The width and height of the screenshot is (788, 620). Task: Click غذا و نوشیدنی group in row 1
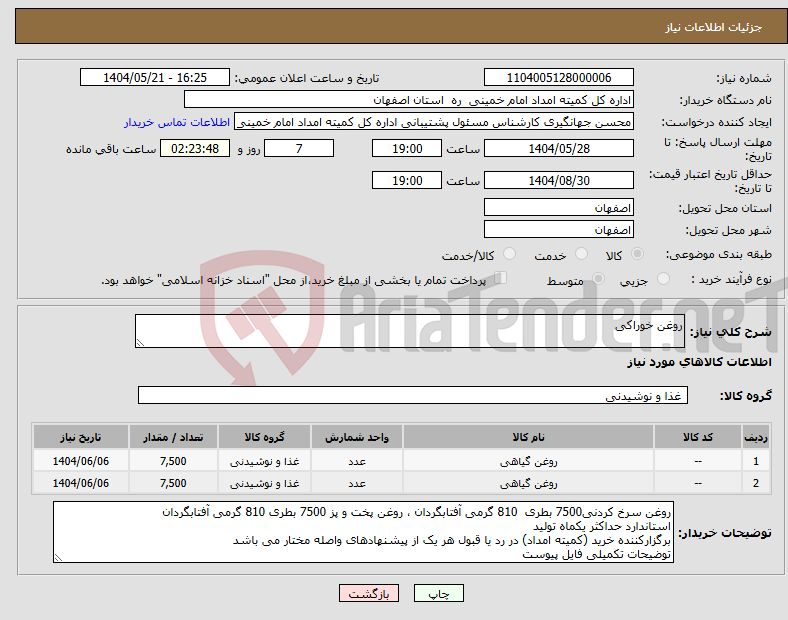(264, 461)
